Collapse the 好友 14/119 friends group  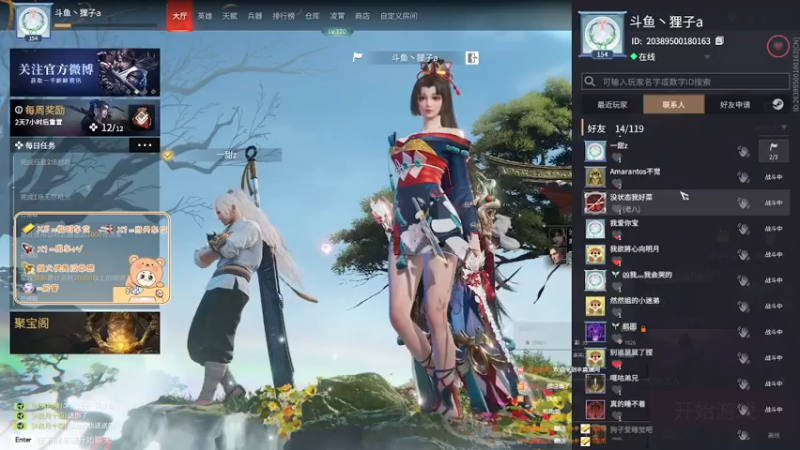point(615,129)
